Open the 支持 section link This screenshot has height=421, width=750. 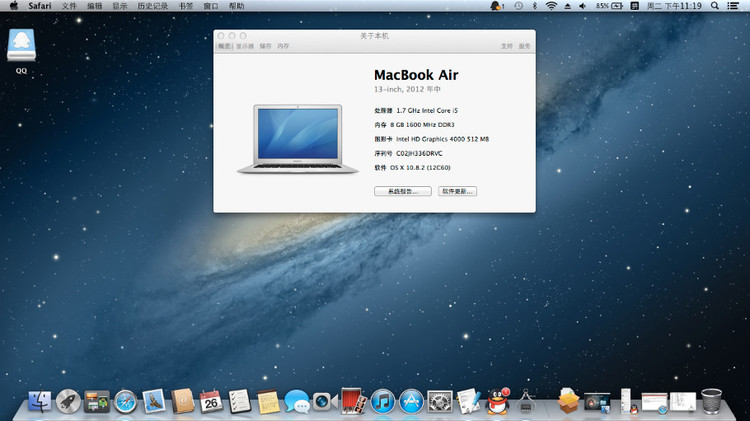(x=507, y=46)
